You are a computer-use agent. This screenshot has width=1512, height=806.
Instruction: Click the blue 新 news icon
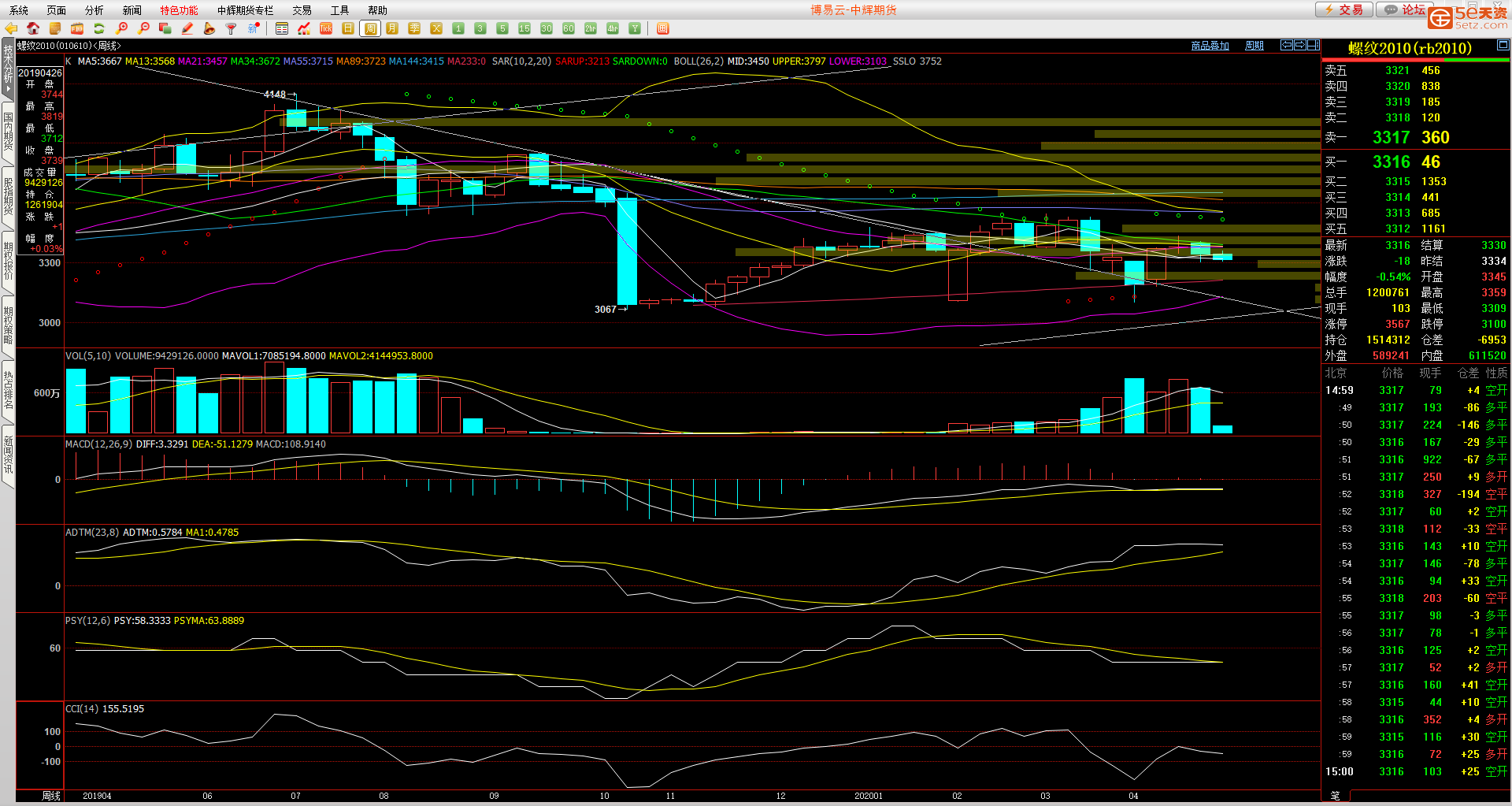point(254,28)
